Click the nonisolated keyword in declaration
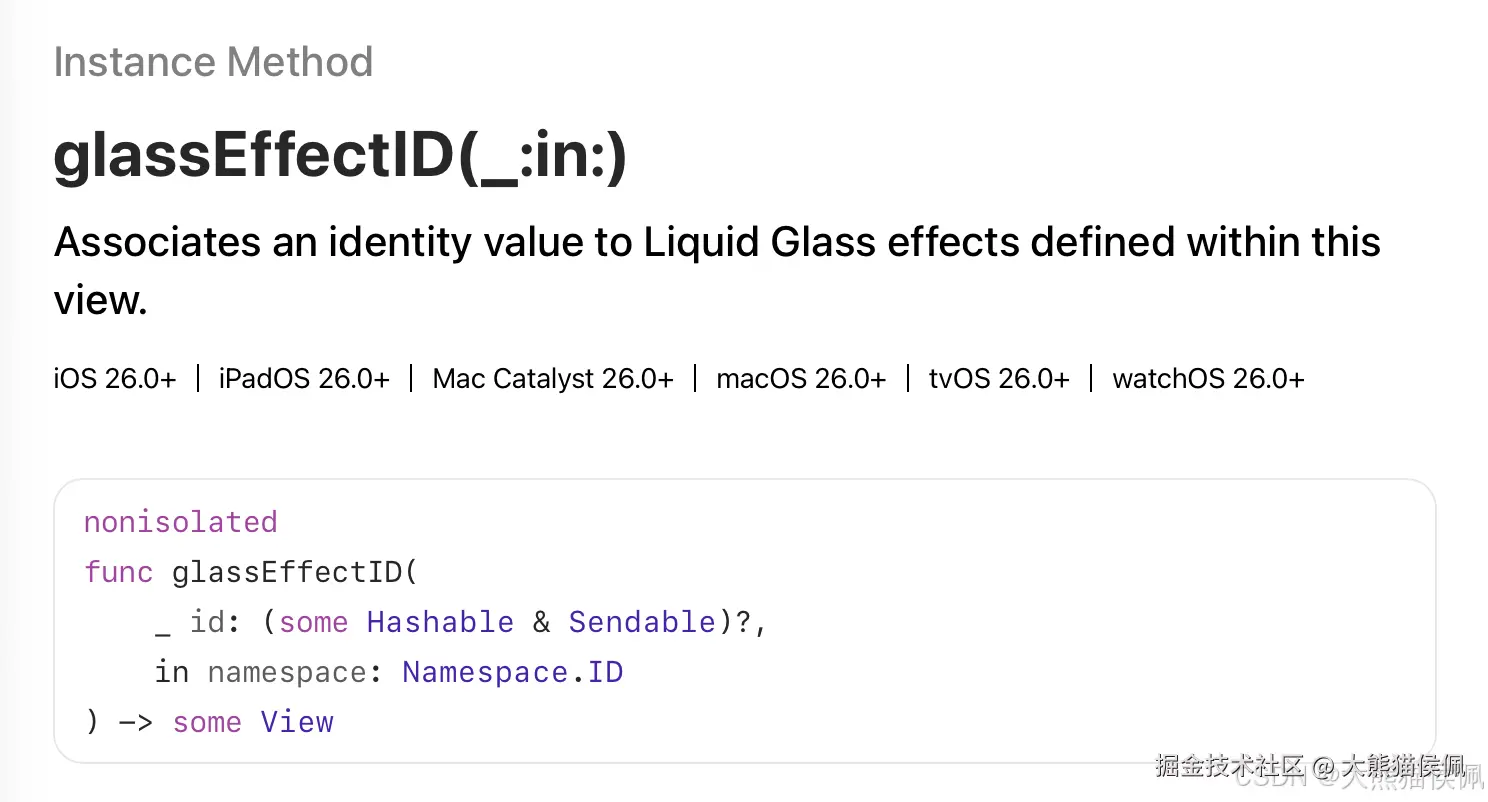Screen dimensions: 1488x802 181,522
